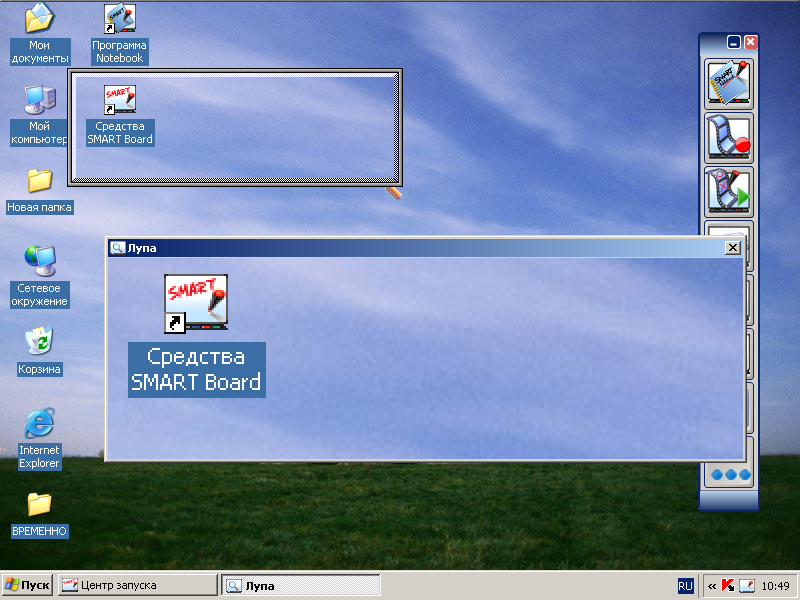The height and width of the screenshot is (600, 800).
Task: Click the three-dot more button in launch center
Action: 730,475
